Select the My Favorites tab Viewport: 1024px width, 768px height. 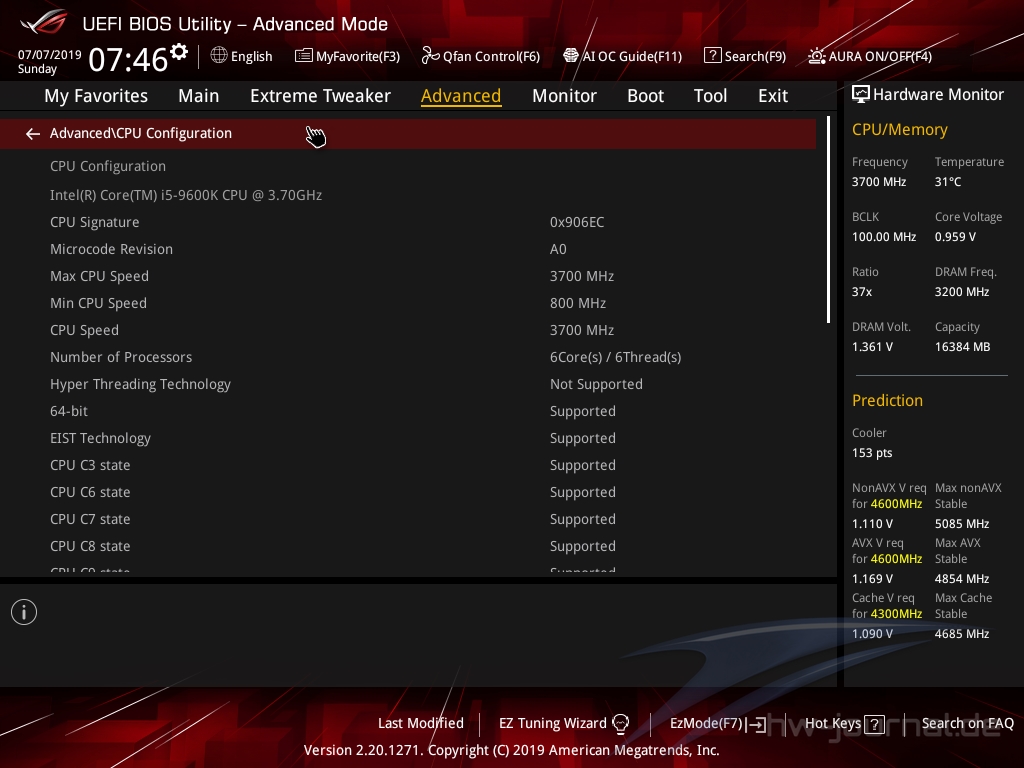point(96,96)
